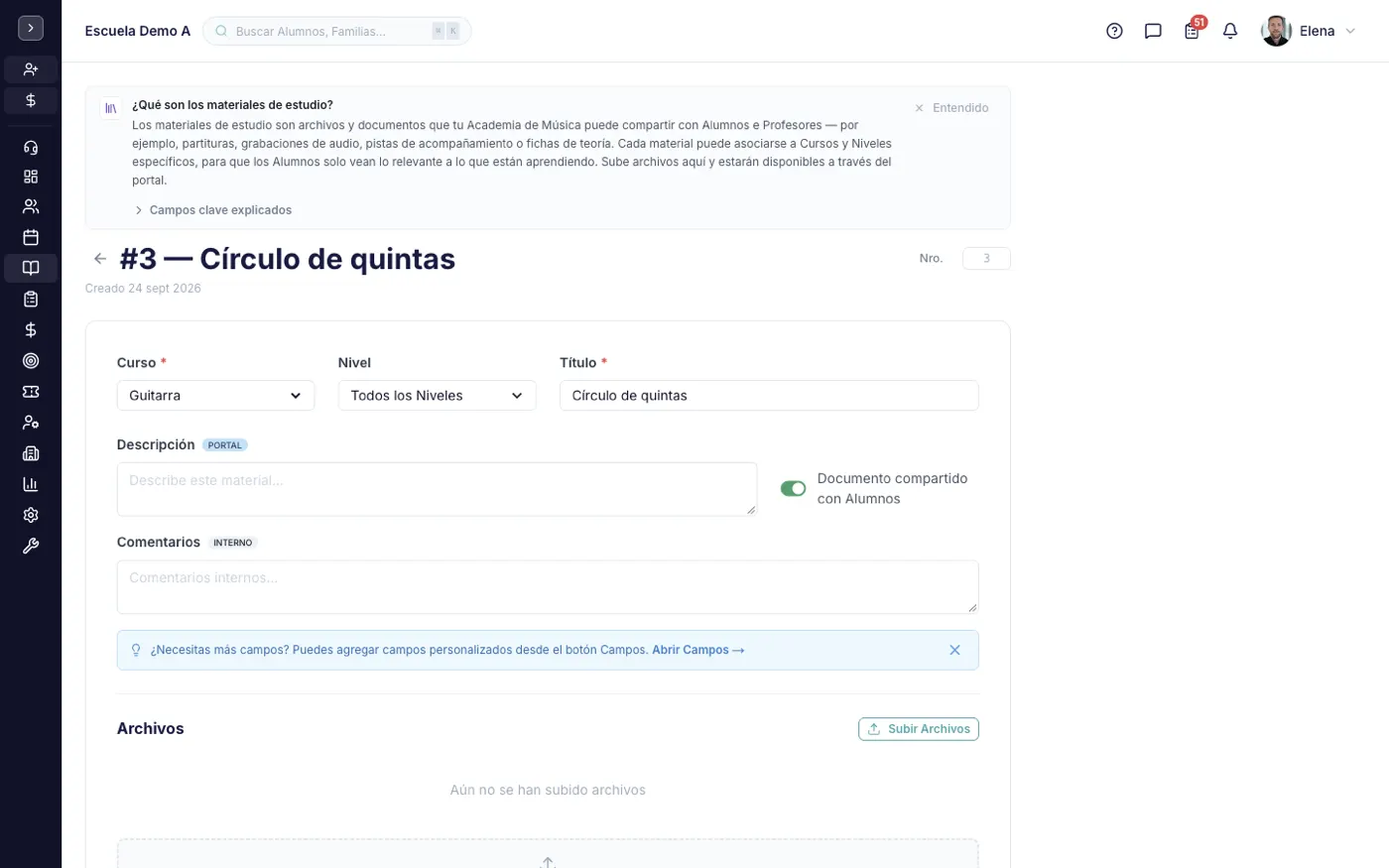Click the lightbulb icon in the tip bar
Screen dimensions: 1389x868
(136, 650)
